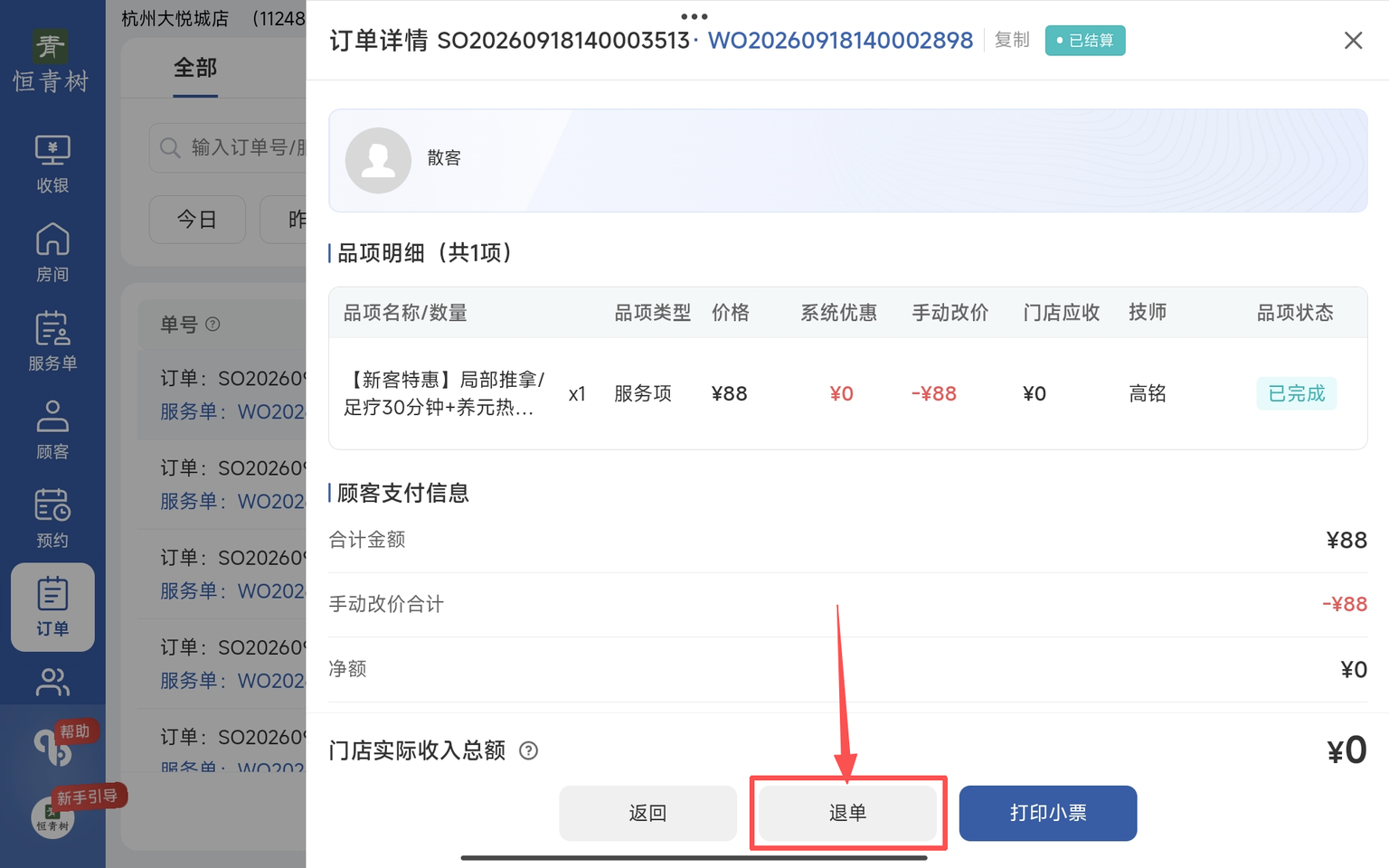Click the search magnifier icon in order search

pos(170,147)
